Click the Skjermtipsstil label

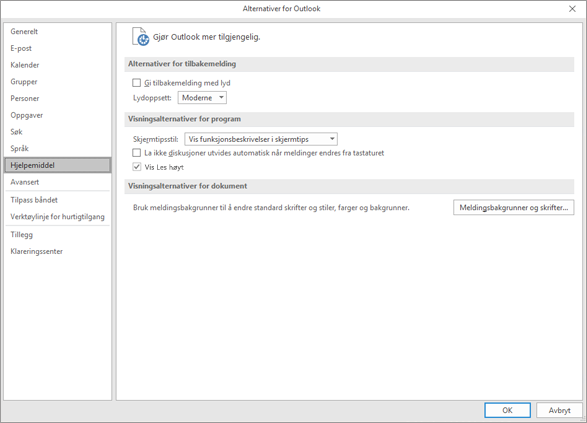point(155,139)
